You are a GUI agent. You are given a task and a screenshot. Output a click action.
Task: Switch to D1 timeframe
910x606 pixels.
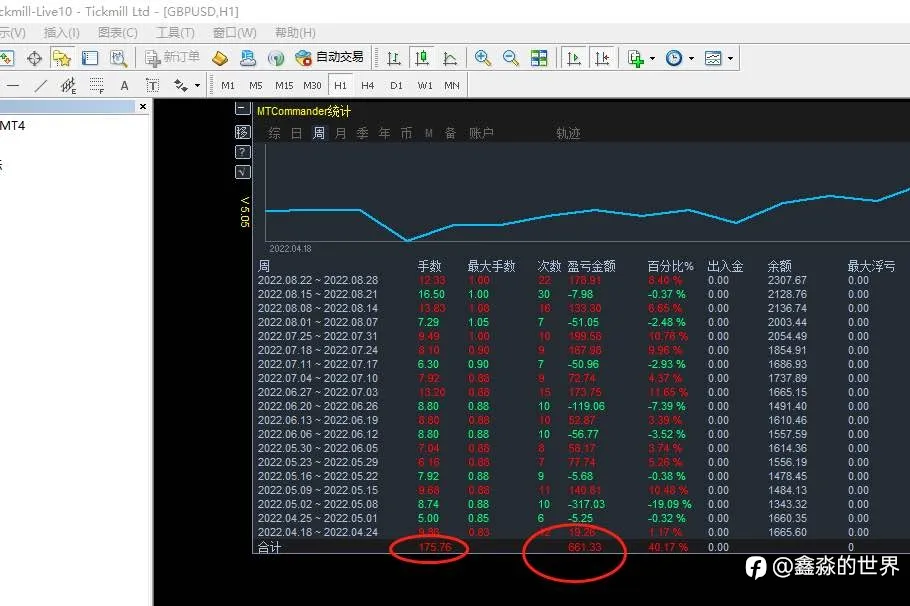(x=396, y=86)
